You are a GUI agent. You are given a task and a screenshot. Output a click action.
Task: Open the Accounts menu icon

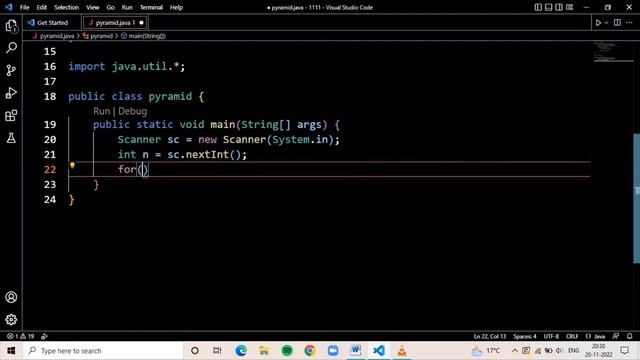(x=11, y=297)
